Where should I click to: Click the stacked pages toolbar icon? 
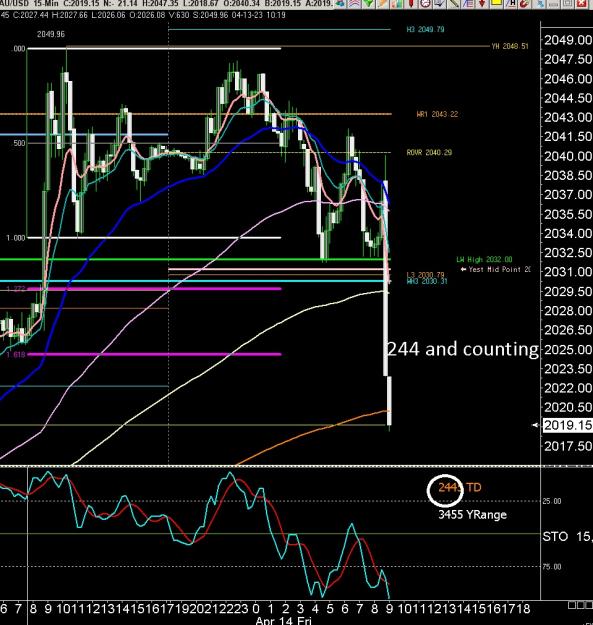point(440,4)
